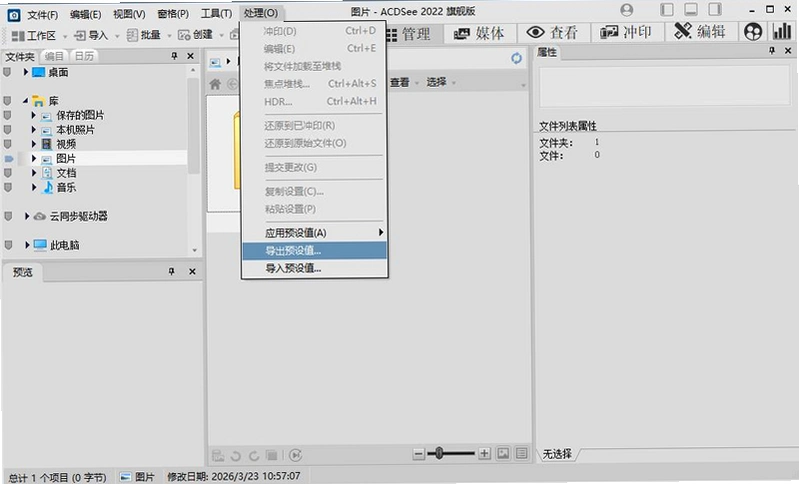Toggle easy-select marker for 保存的图片
This screenshot has width=799, height=484.
pyautogui.click(x=7, y=116)
